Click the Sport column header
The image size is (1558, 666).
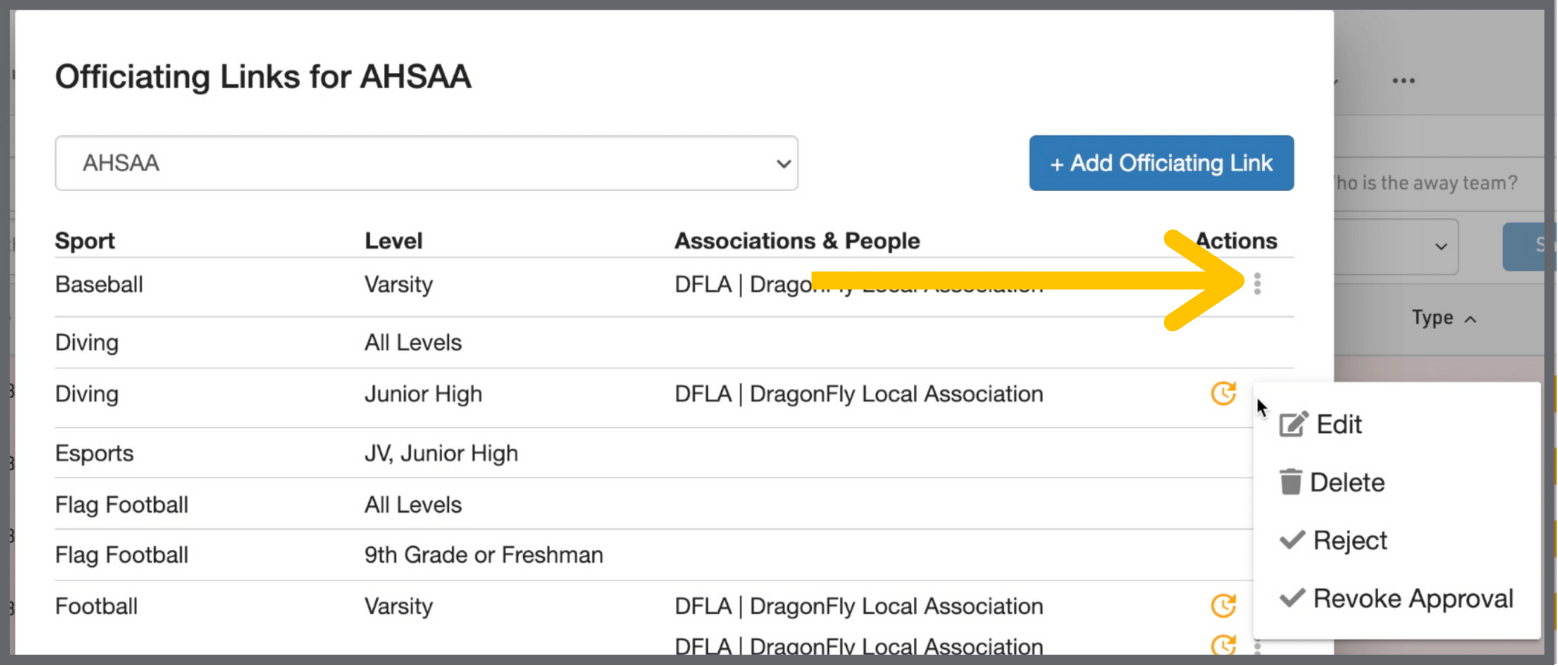[x=85, y=241]
